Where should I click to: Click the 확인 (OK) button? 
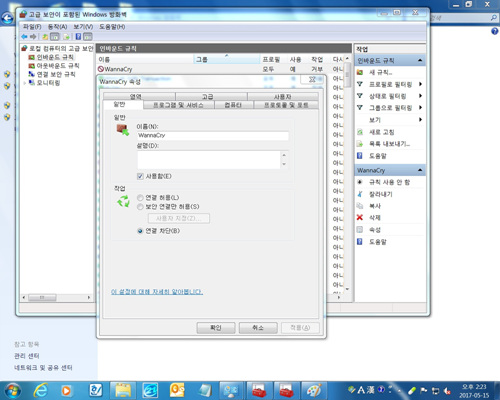click(216, 328)
